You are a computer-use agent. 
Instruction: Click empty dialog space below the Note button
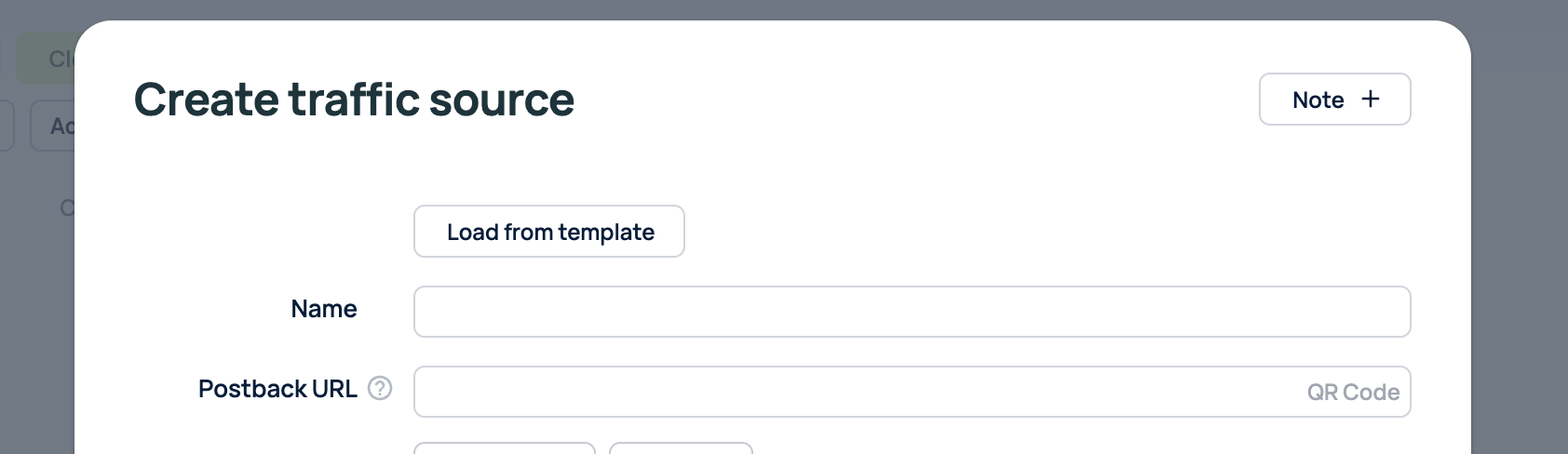tap(1334, 186)
